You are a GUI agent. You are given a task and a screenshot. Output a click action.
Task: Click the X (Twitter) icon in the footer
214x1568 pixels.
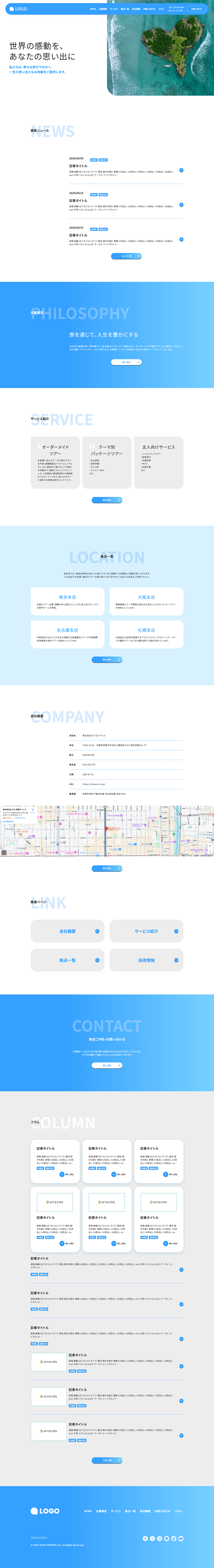(153, 1539)
